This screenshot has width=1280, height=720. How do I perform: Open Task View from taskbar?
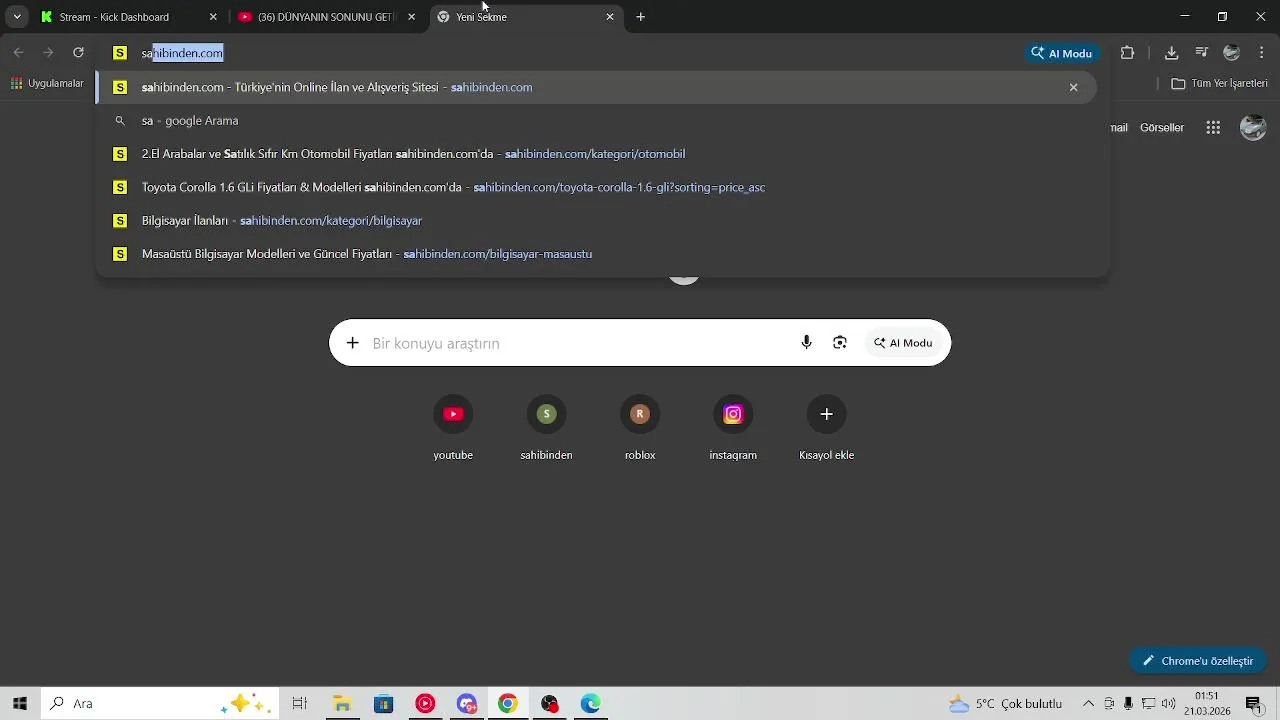(299, 704)
